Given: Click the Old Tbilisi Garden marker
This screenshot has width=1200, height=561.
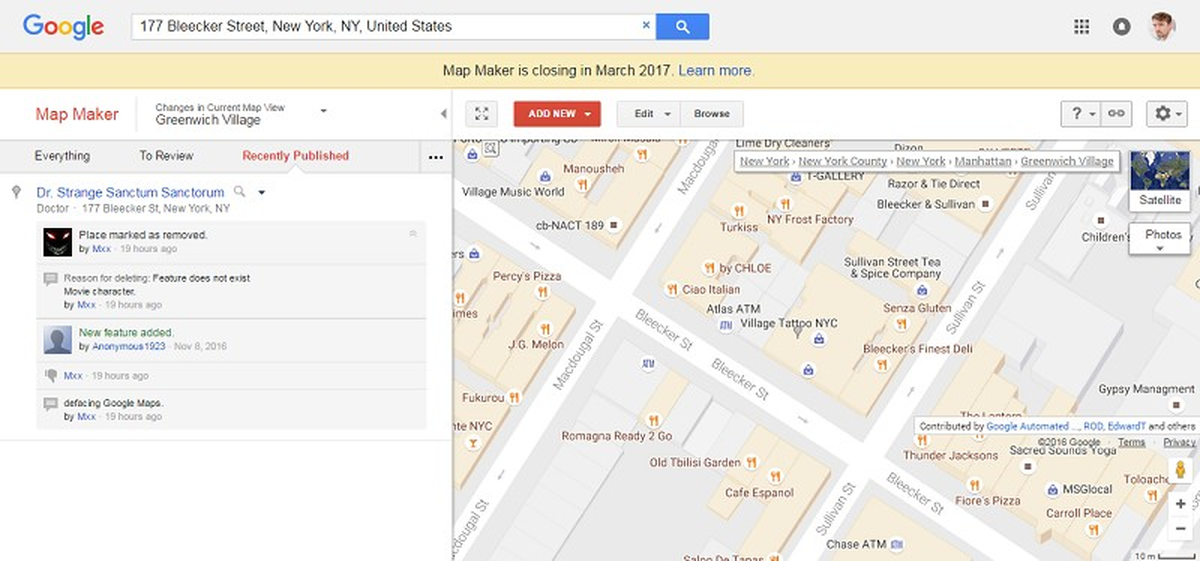Looking at the screenshot, I should (750, 462).
